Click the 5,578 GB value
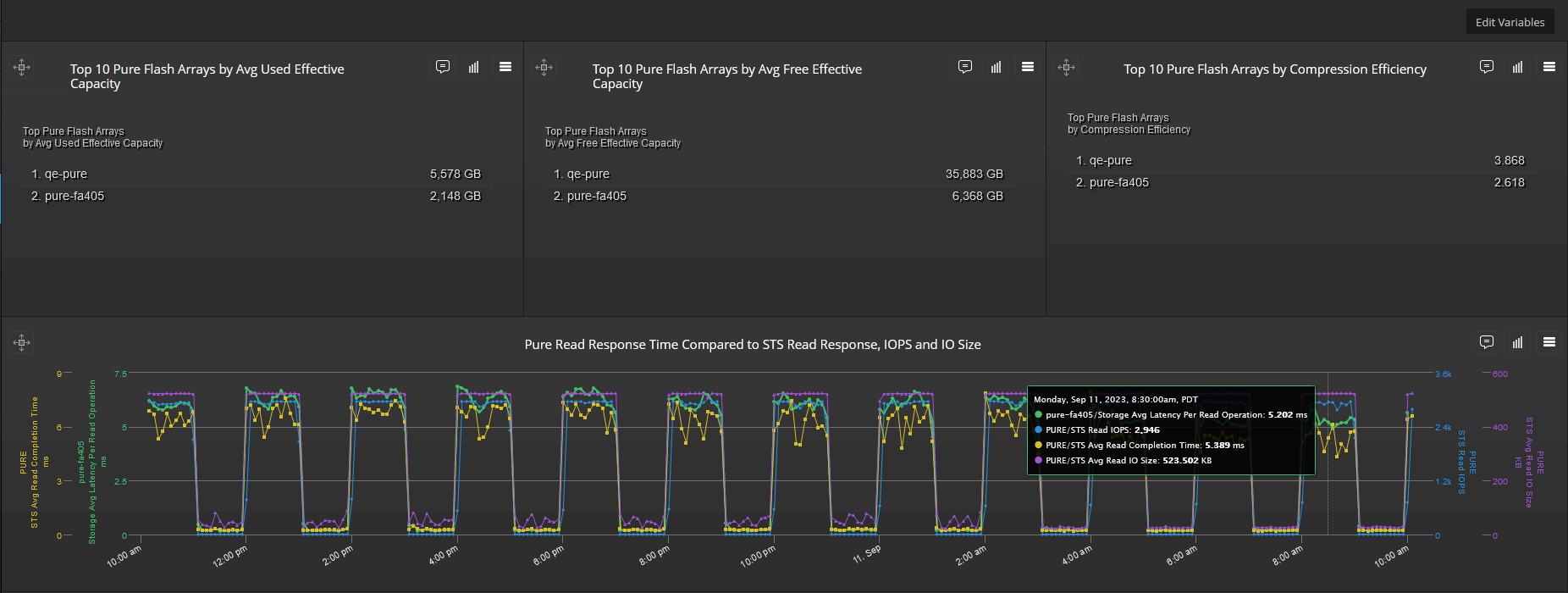 tap(455, 174)
